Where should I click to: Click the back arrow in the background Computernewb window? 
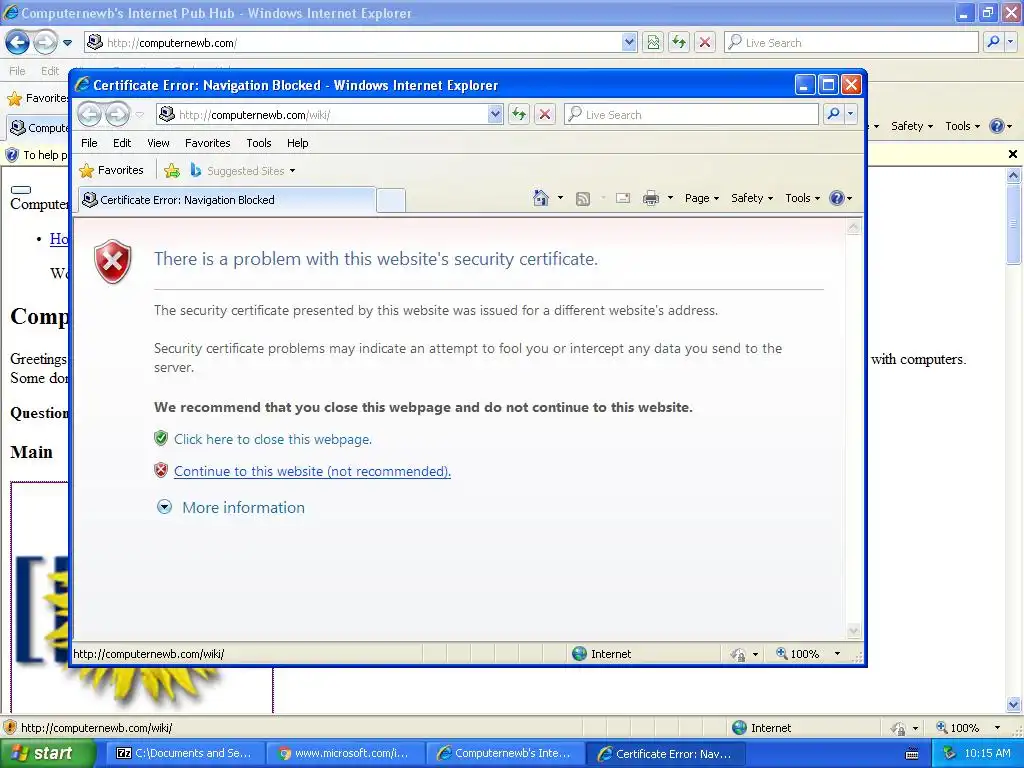coord(18,42)
